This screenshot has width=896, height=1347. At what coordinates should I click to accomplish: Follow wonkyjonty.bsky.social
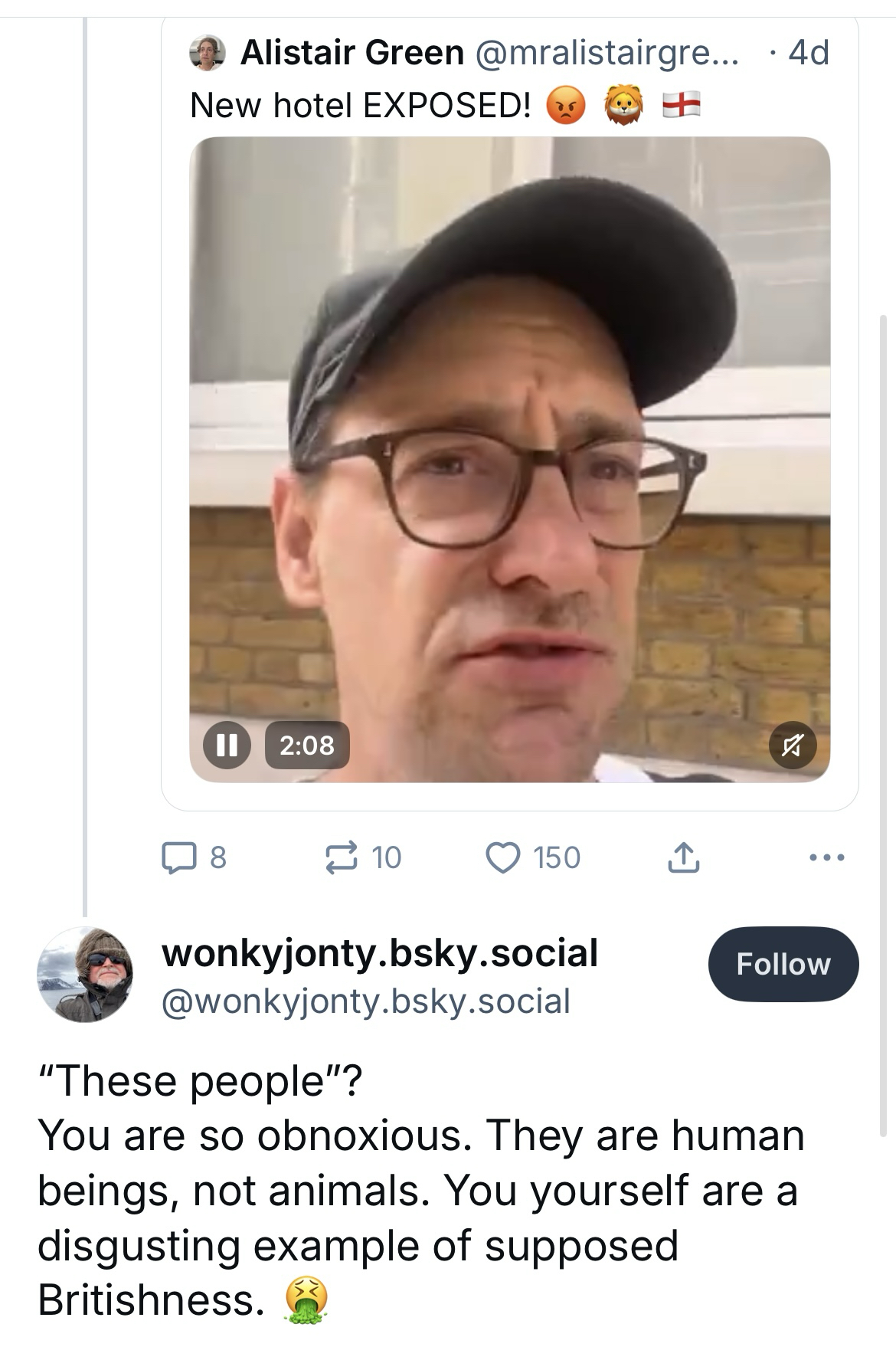point(783,964)
